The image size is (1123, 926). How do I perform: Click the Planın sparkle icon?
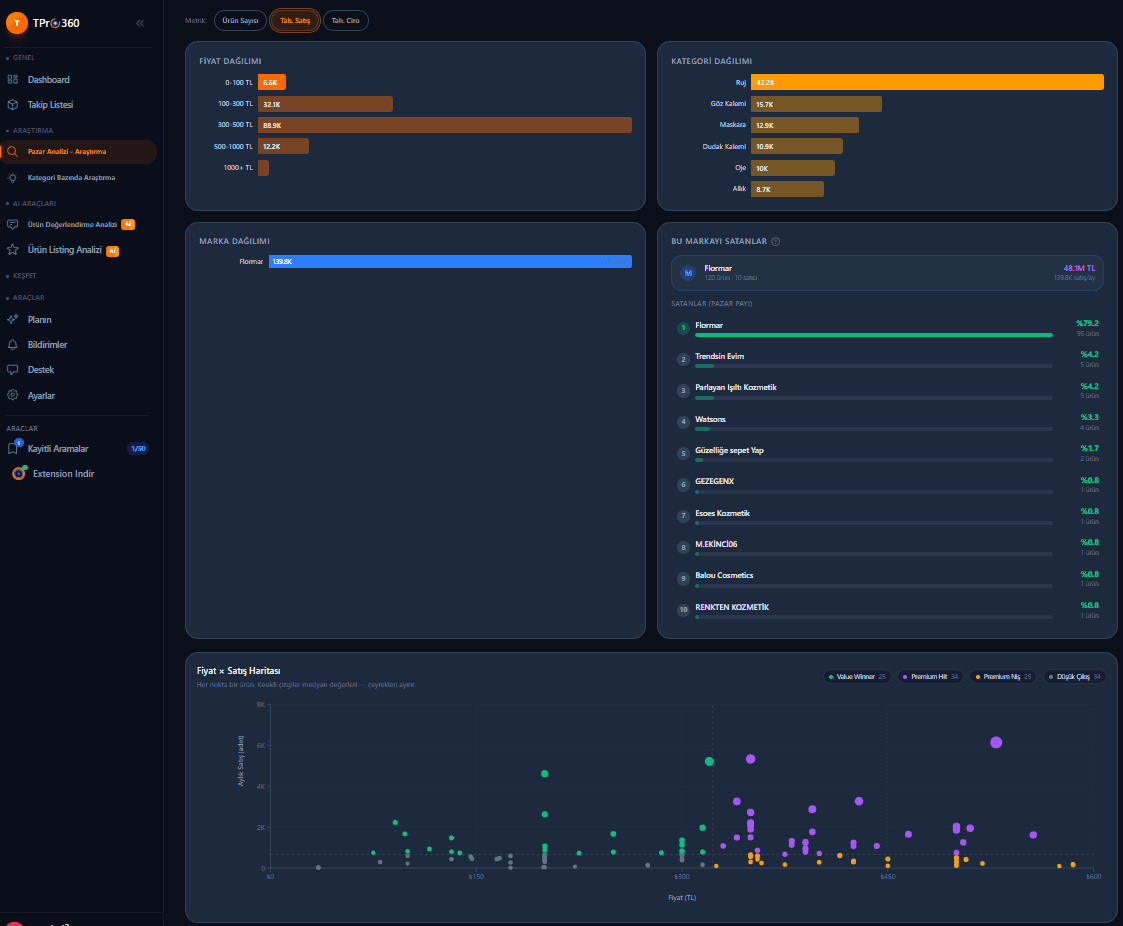coord(13,319)
